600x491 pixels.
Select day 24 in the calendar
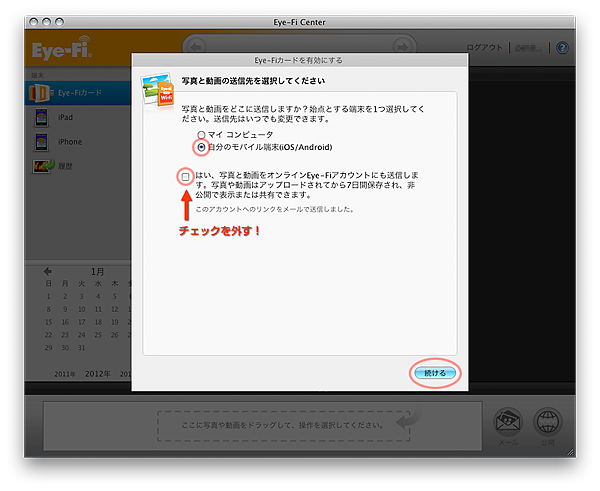tap(81, 335)
